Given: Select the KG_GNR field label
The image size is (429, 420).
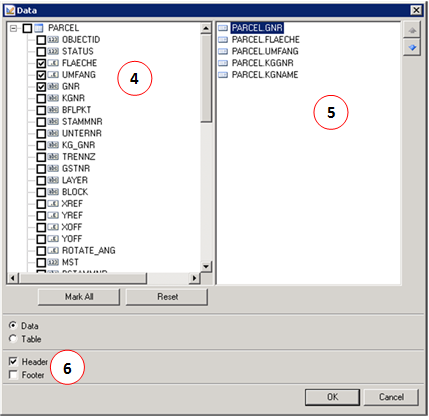Looking at the screenshot, I should 79,145.
